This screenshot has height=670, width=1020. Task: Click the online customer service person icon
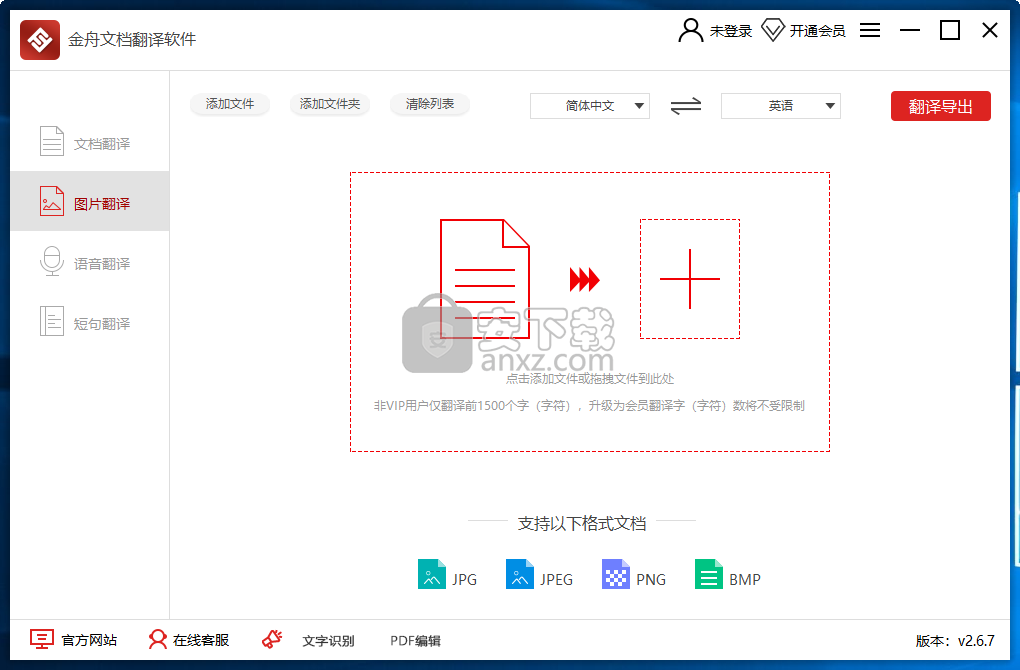(157, 639)
